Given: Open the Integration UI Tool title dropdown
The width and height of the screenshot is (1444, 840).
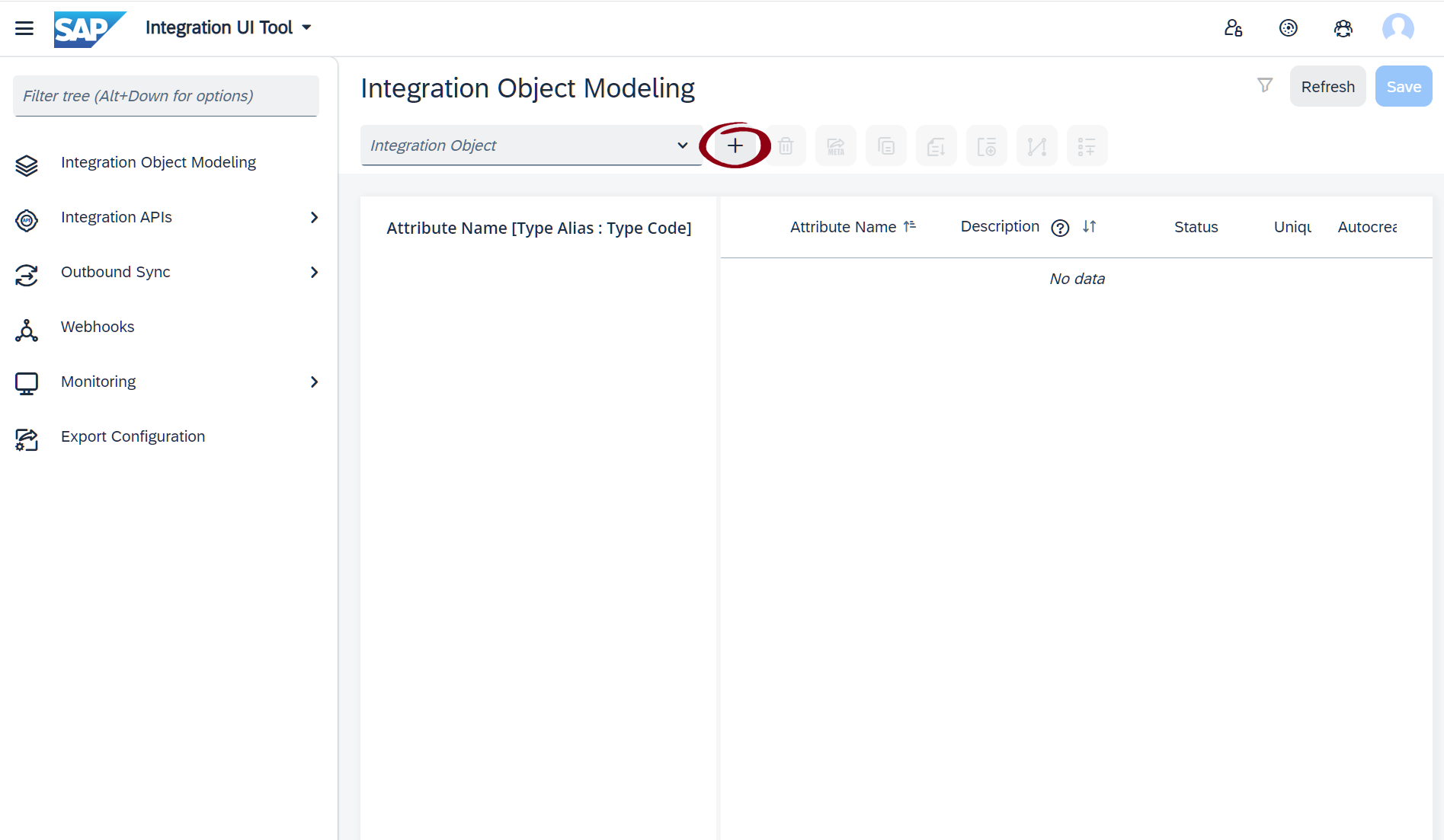Looking at the screenshot, I should click(x=307, y=27).
